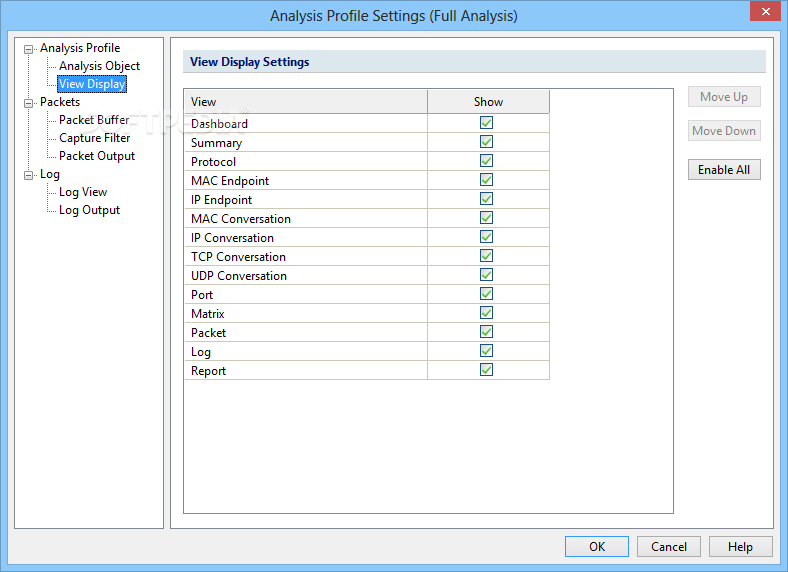
Task: Uncheck the Port show checkbox
Action: [x=486, y=294]
